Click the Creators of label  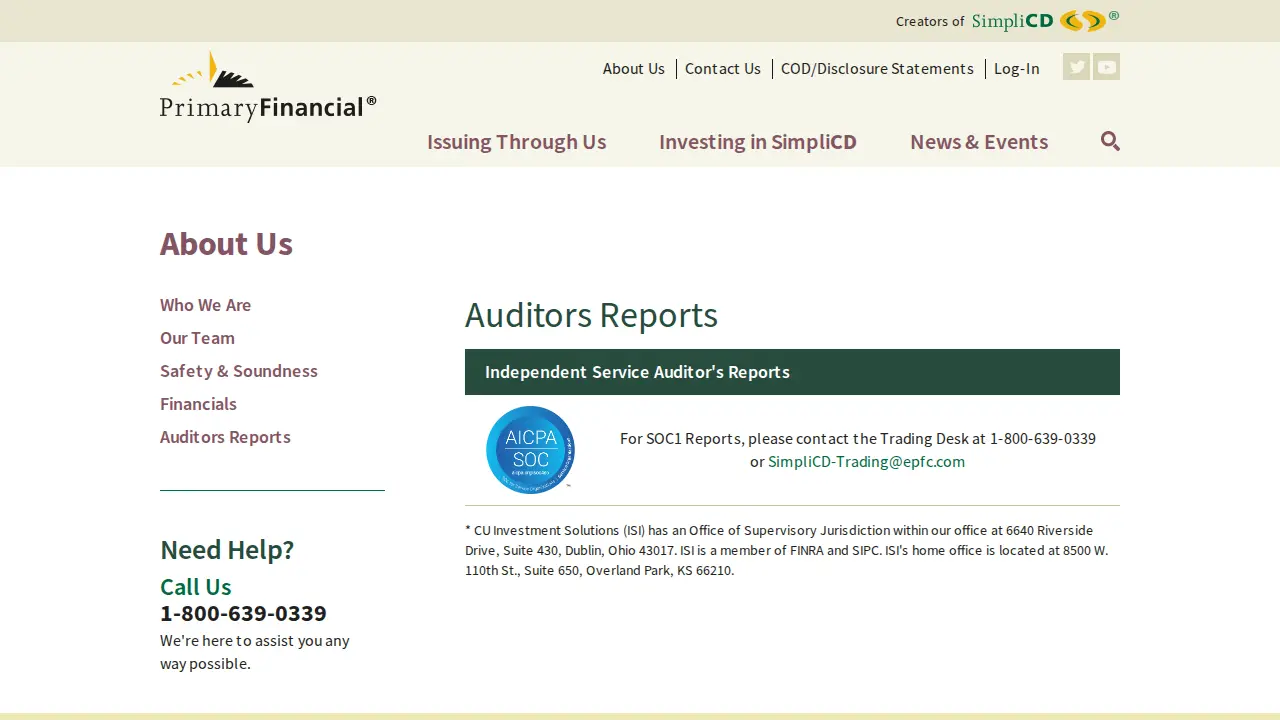coord(930,22)
